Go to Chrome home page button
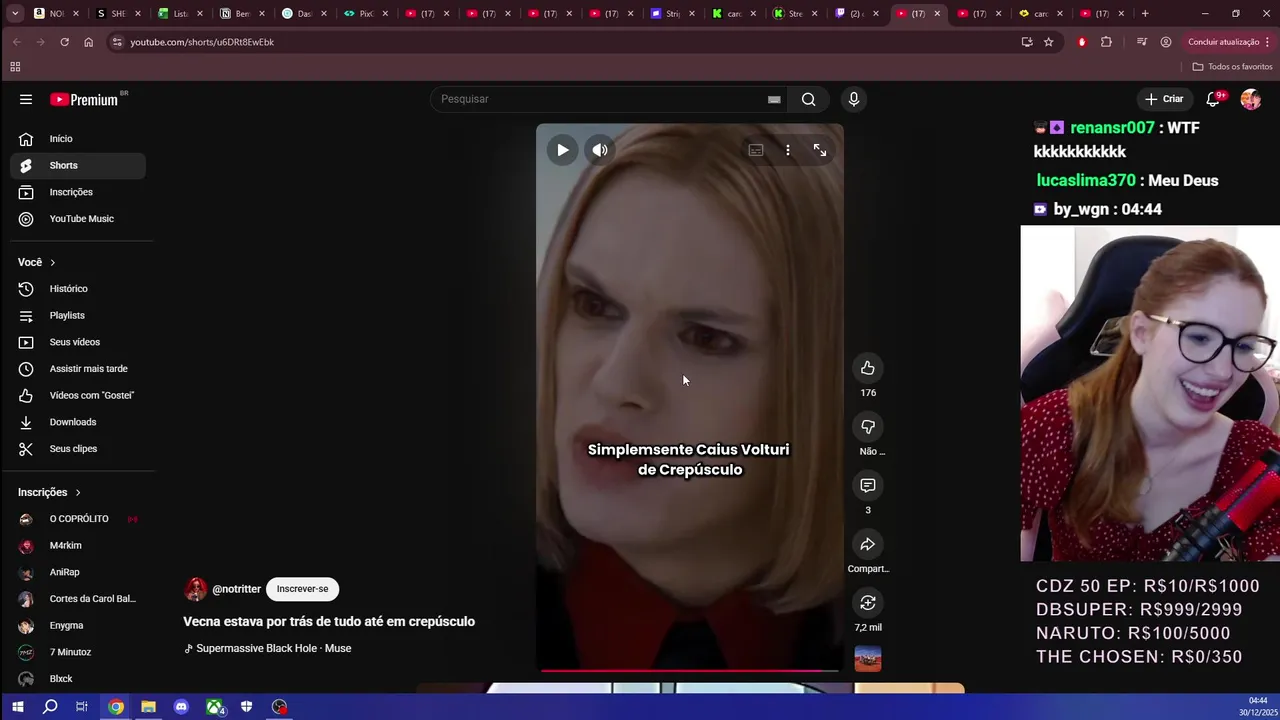The height and width of the screenshot is (720, 1280). [88, 42]
